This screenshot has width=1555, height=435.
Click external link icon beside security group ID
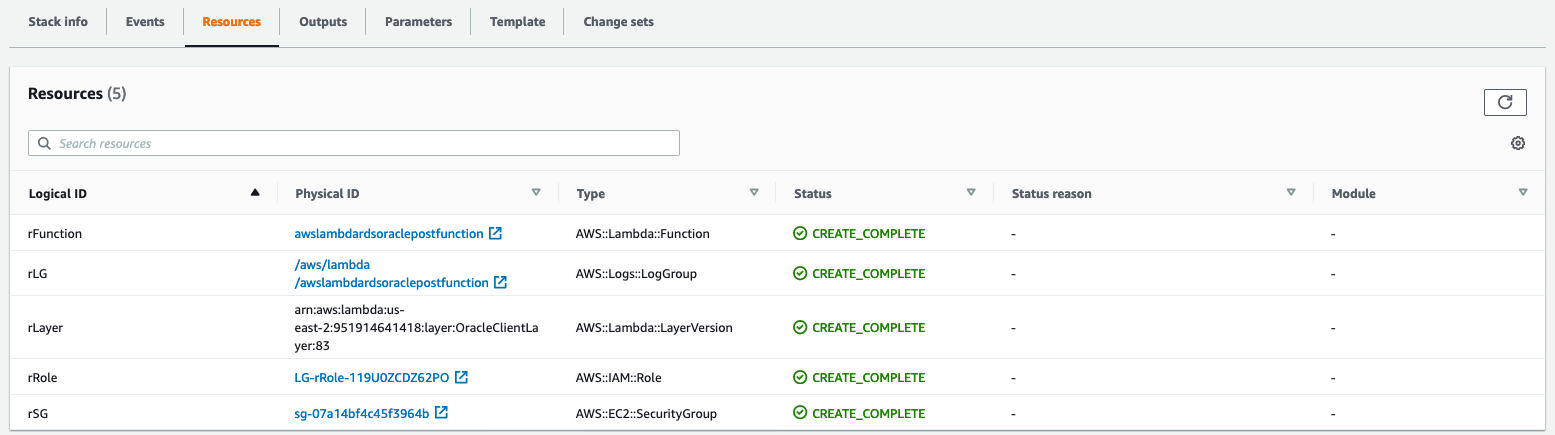tap(441, 413)
